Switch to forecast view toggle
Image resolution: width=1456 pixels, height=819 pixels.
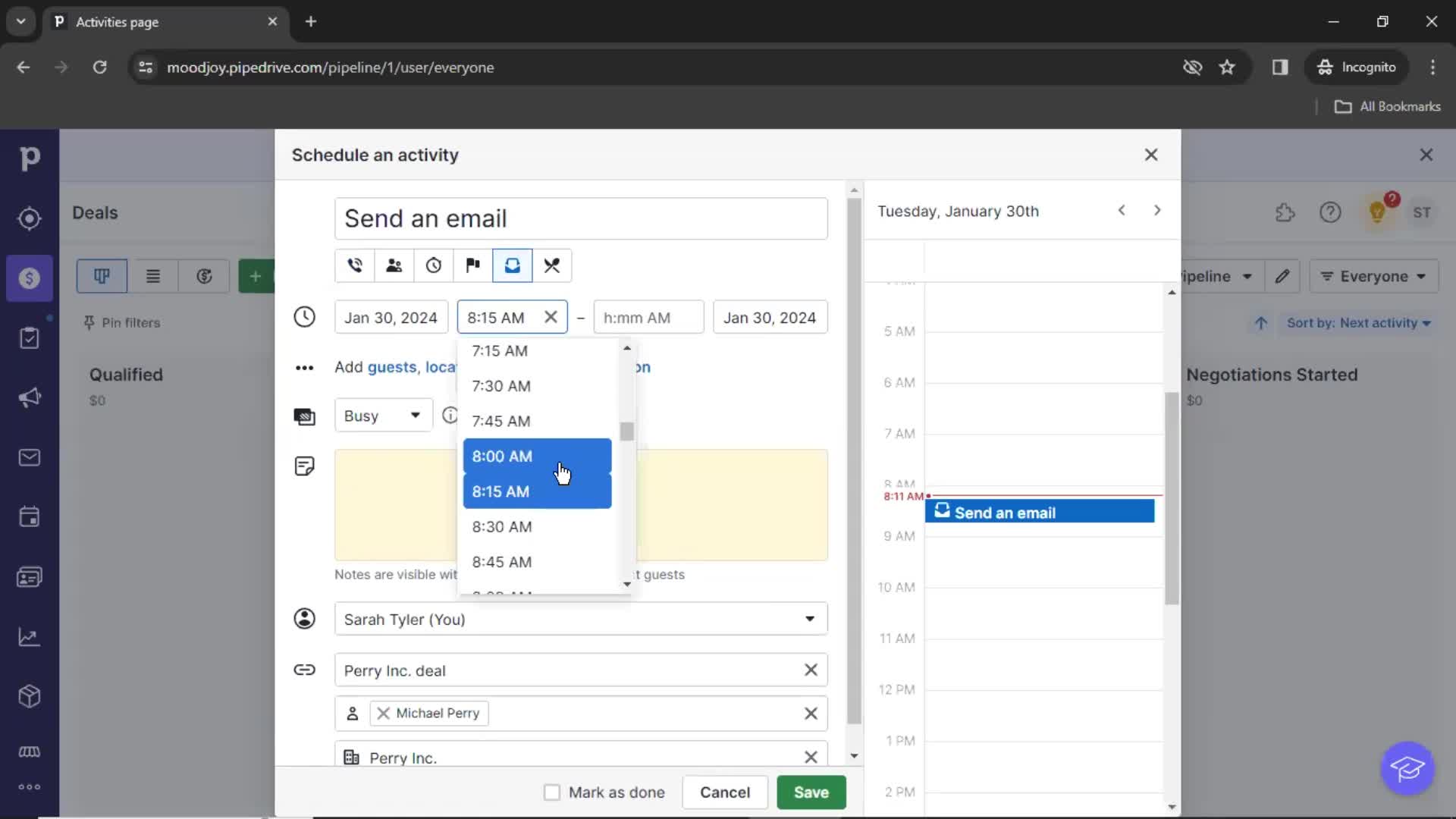point(204,277)
